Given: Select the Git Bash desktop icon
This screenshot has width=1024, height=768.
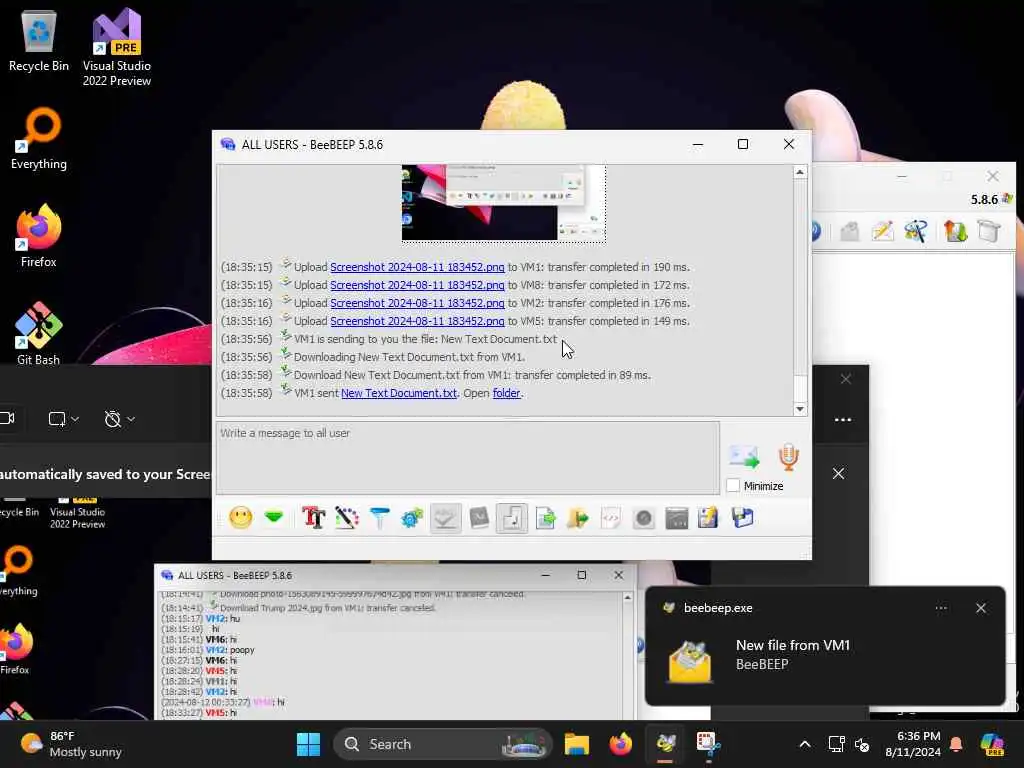Looking at the screenshot, I should coord(39,333).
